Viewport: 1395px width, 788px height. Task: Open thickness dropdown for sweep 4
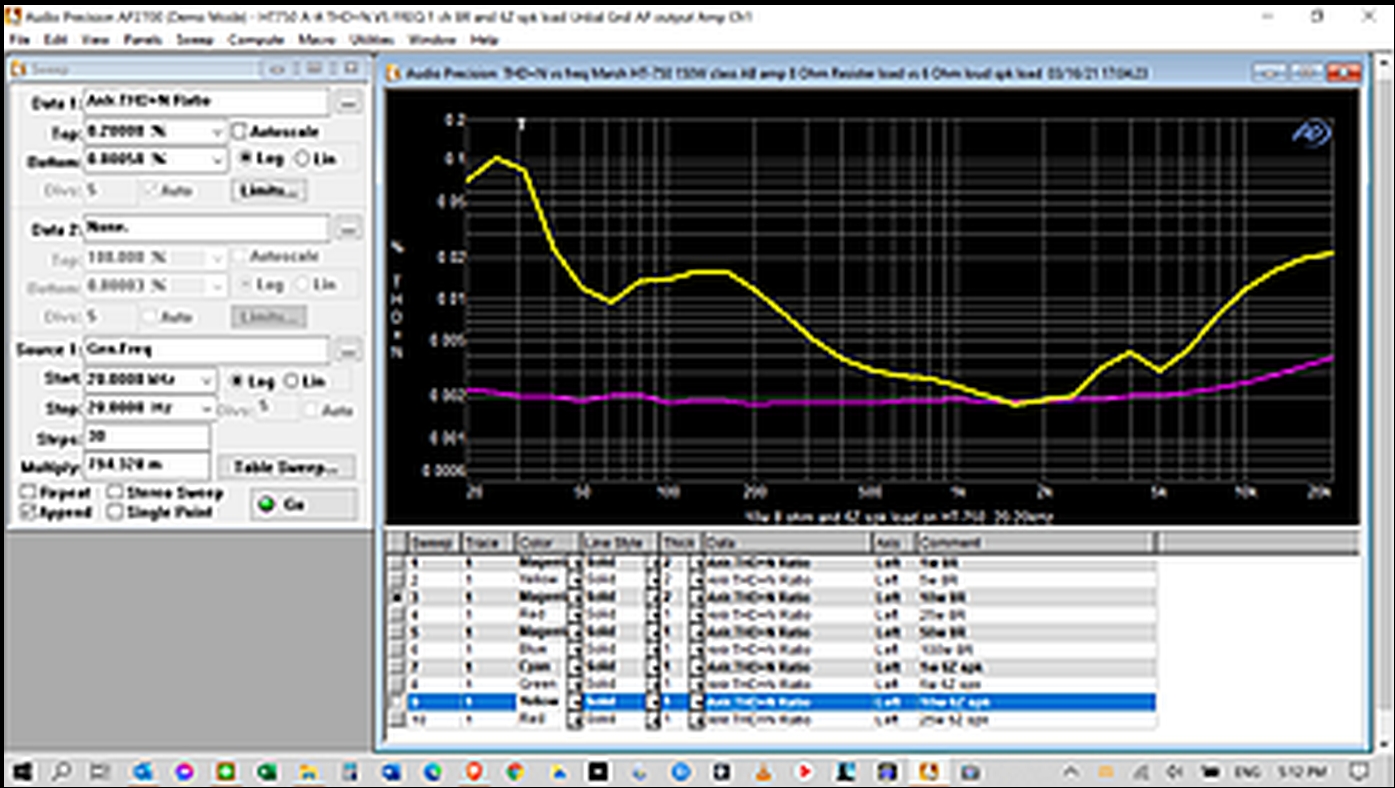[x=696, y=614]
